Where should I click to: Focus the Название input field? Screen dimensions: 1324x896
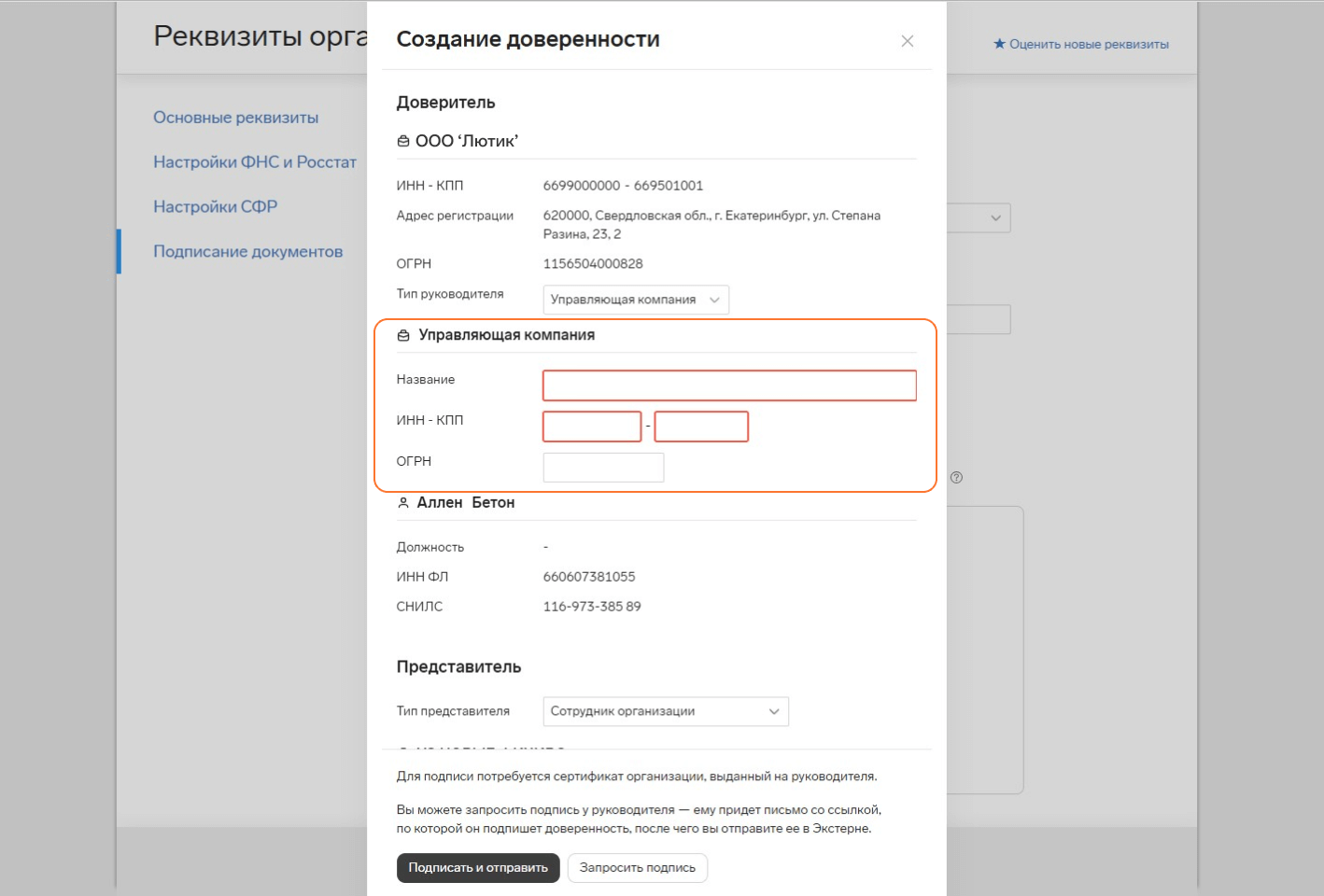729,385
